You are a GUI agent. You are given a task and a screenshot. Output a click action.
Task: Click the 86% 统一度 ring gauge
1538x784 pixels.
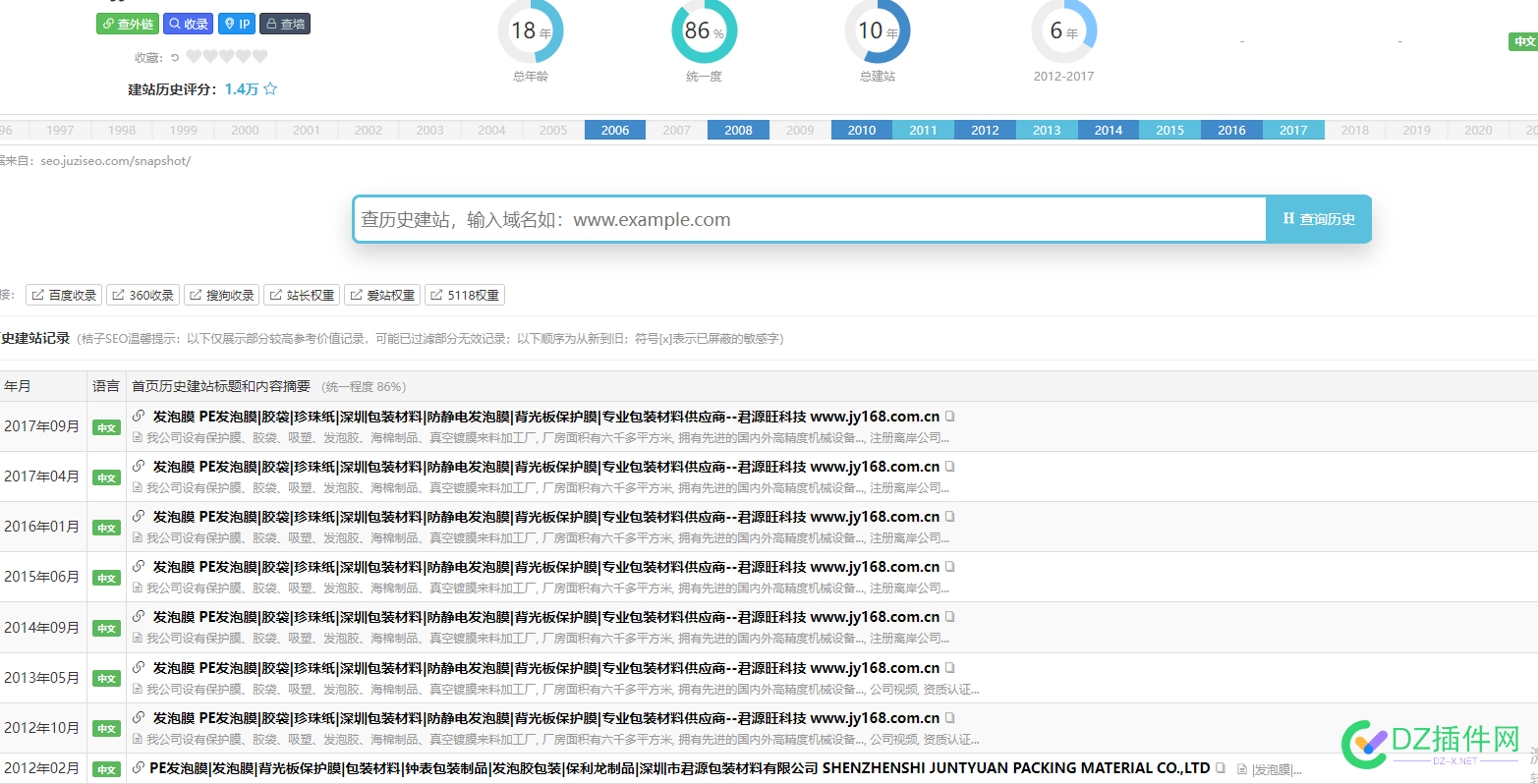[705, 30]
